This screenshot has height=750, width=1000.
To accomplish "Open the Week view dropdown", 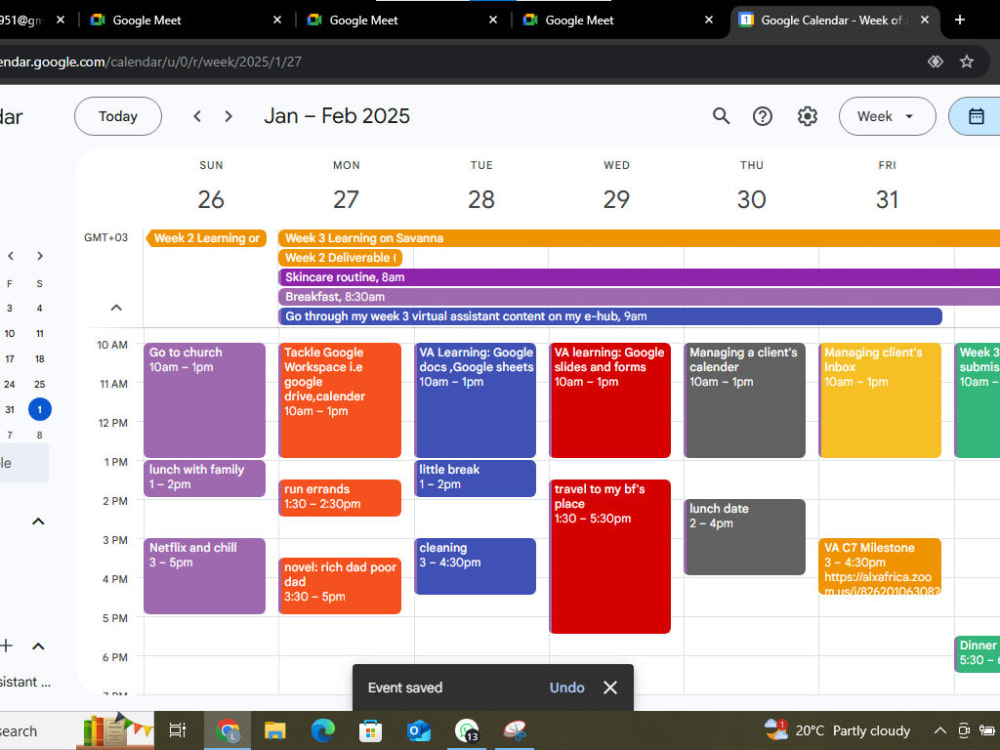I will (x=887, y=116).
